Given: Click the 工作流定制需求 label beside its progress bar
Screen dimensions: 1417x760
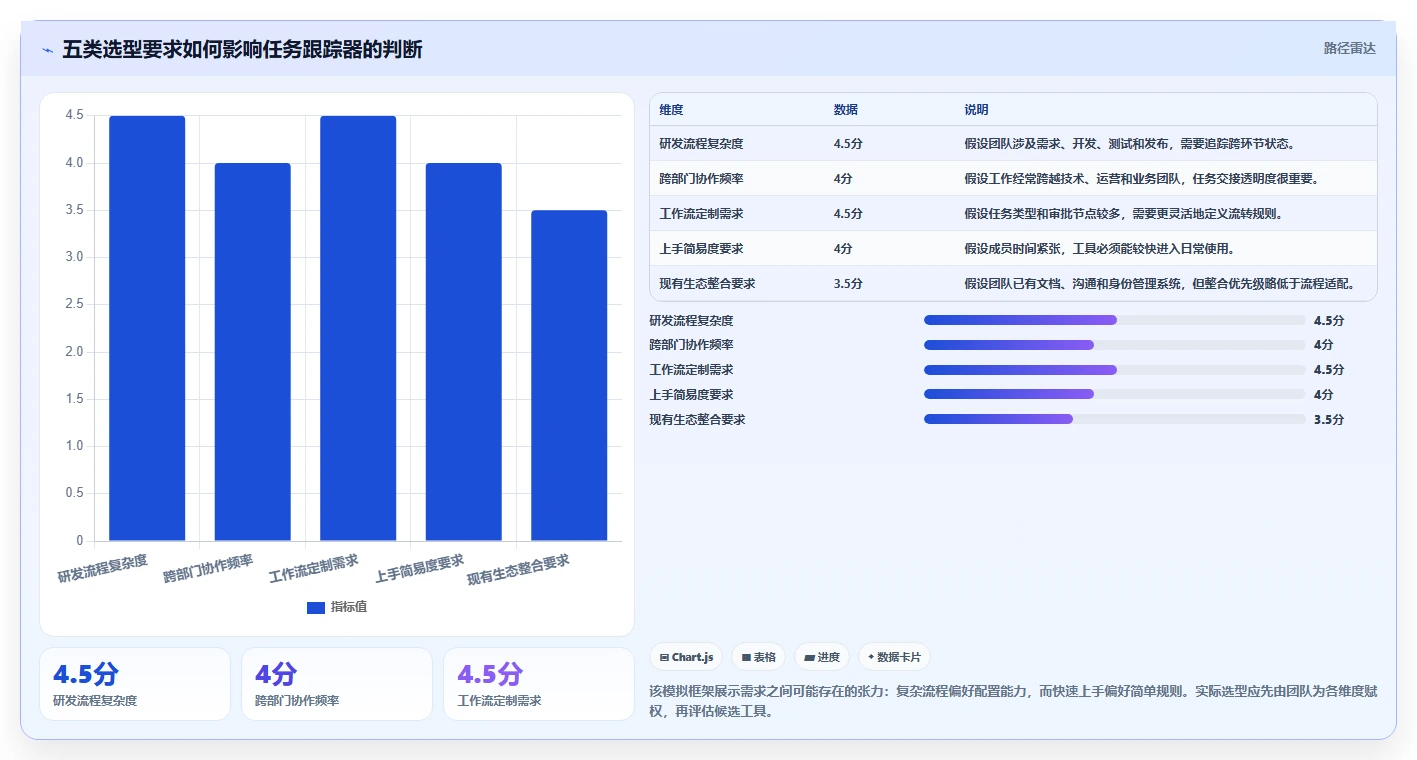Looking at the screenshot, I should click(x=691, y=370).
